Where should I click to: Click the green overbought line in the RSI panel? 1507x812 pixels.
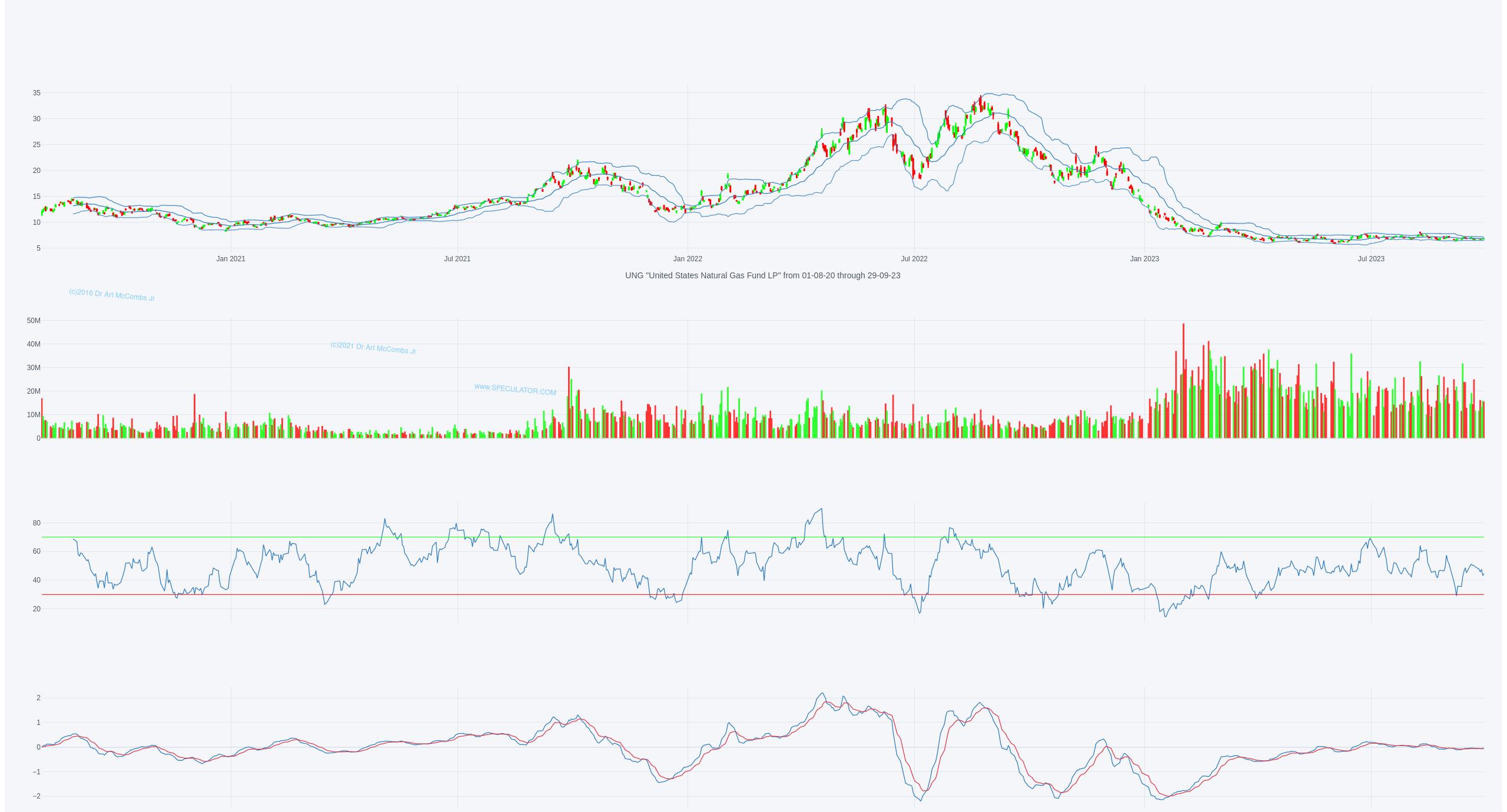click(x=763, y=537)
